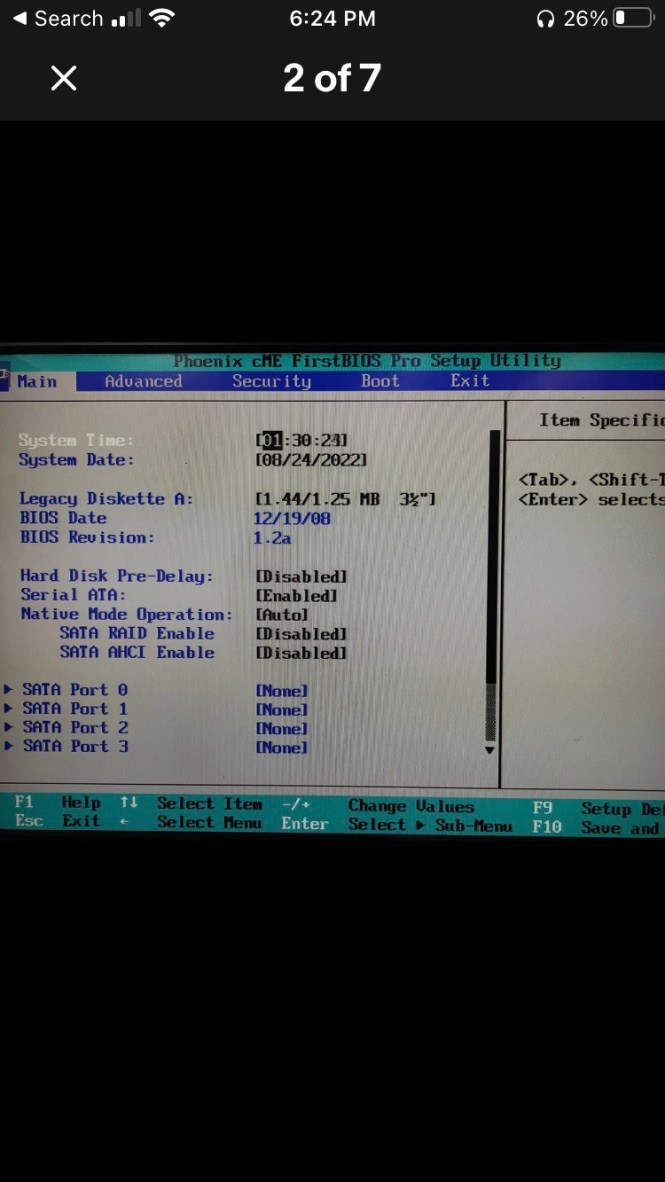Click the F10 Save and Exit footer hint

(598, 828)
